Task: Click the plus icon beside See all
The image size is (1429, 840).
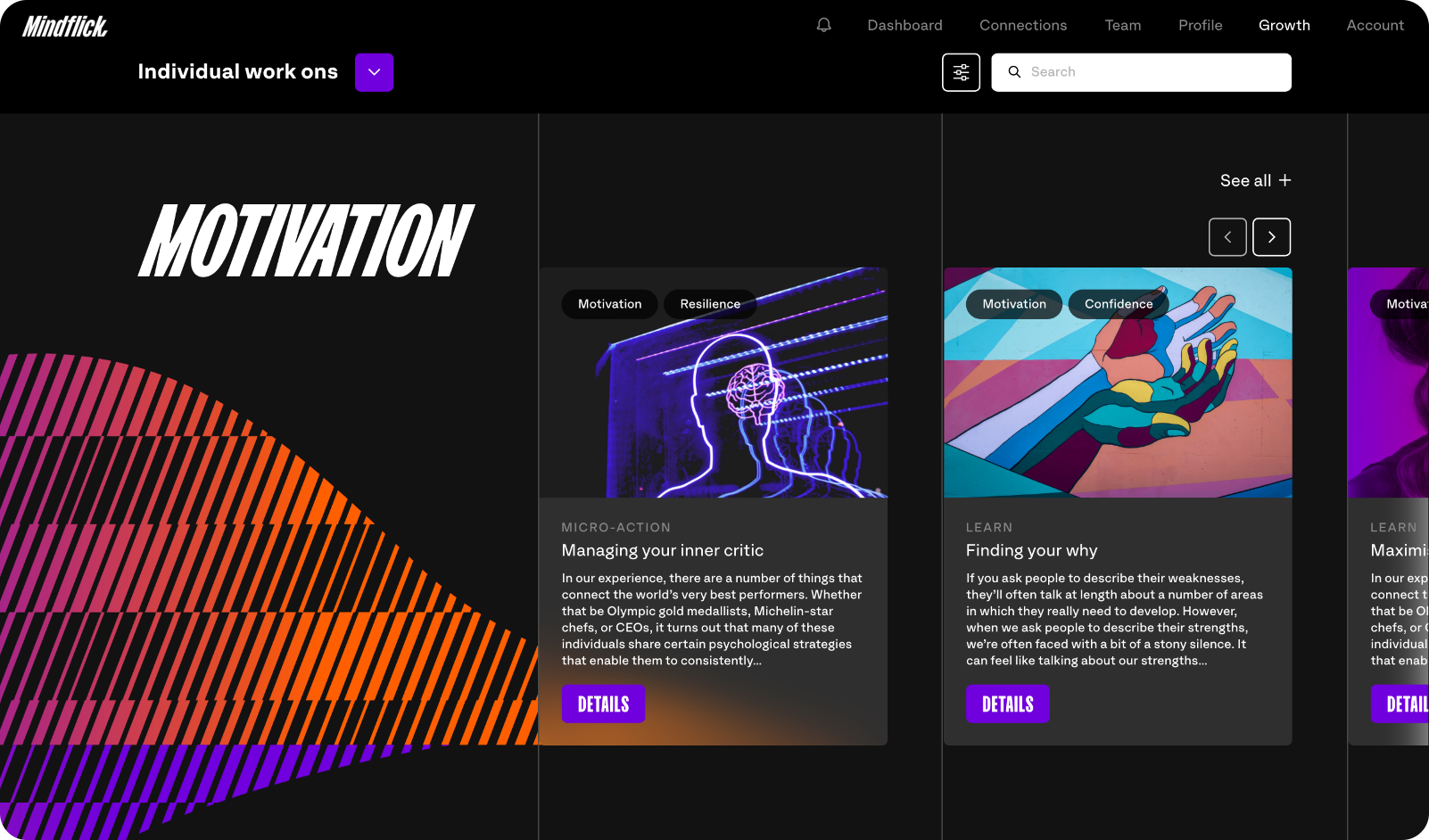Action: pos(1284,180)
